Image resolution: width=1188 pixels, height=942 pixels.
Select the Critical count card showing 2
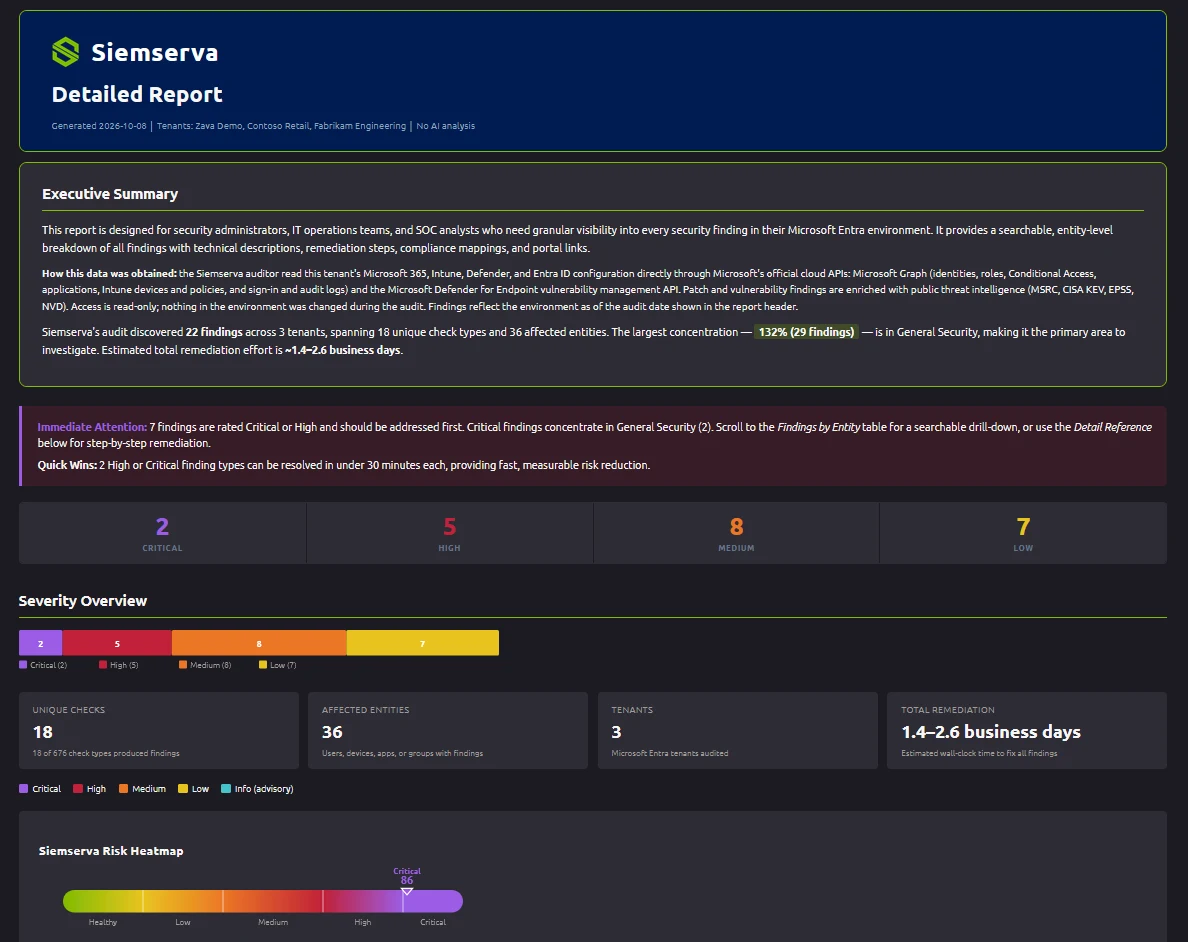point(162,533)
